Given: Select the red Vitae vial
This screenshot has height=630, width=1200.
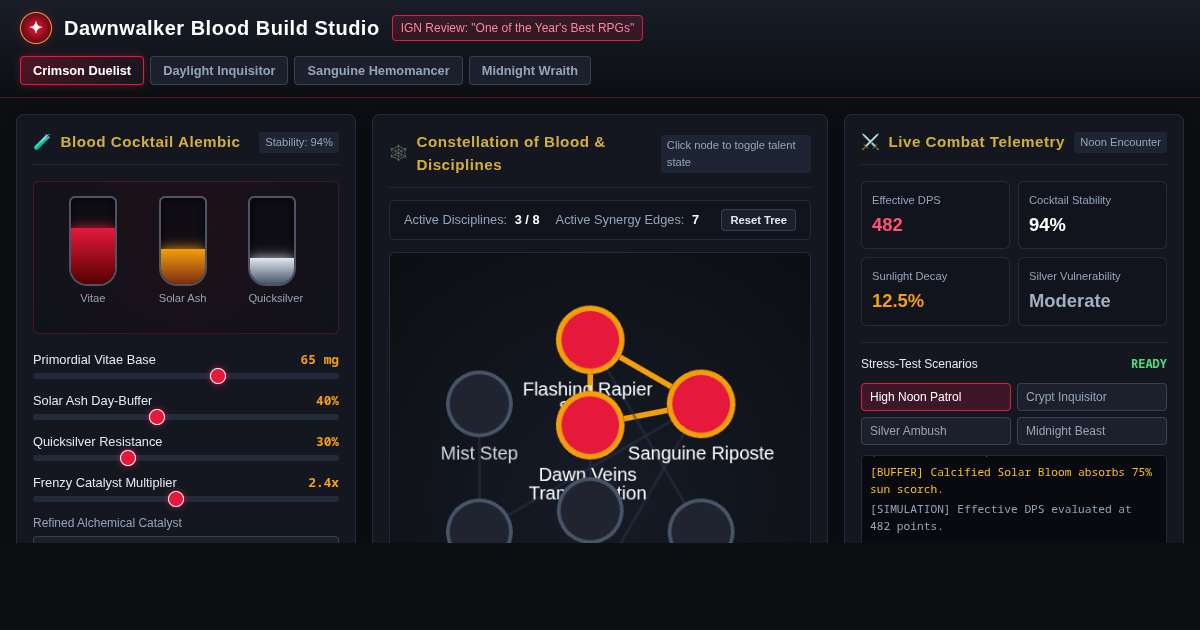Looking at the screenshot, I should (x=93, y=241).
